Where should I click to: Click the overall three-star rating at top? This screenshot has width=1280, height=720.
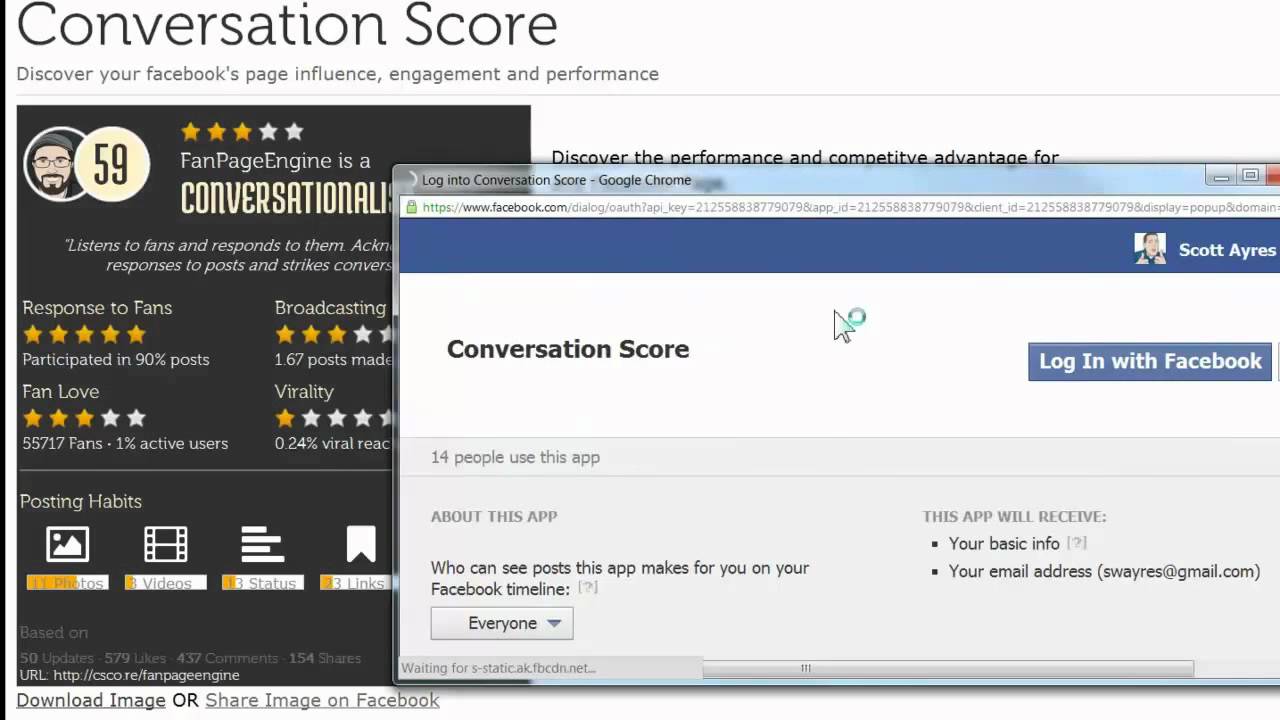tap(242, 132)
